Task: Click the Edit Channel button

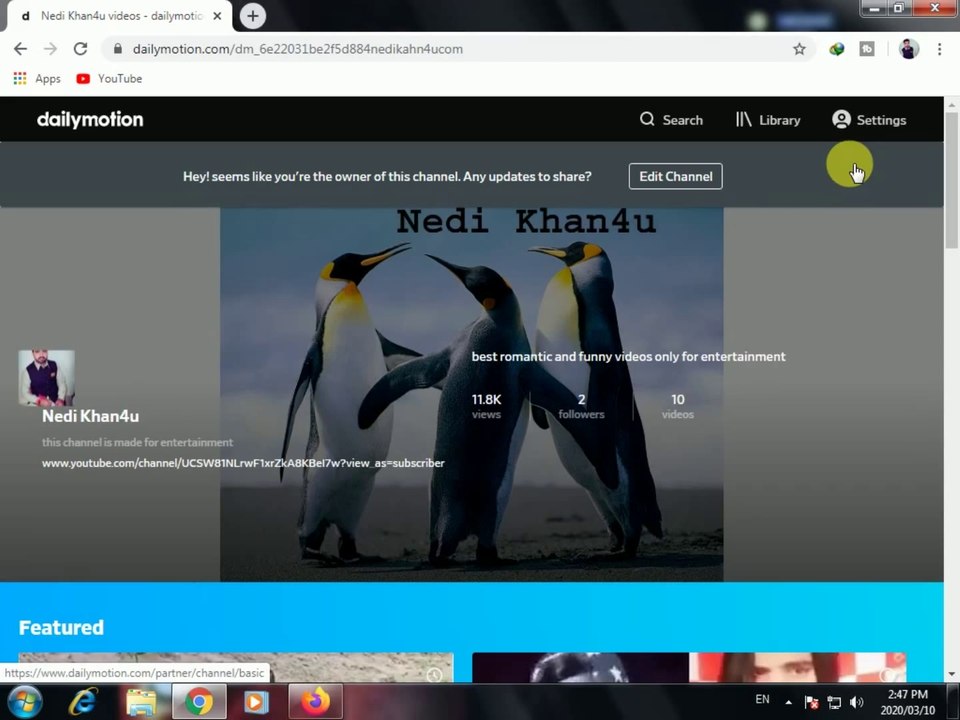Action: (x=675, y=176)
